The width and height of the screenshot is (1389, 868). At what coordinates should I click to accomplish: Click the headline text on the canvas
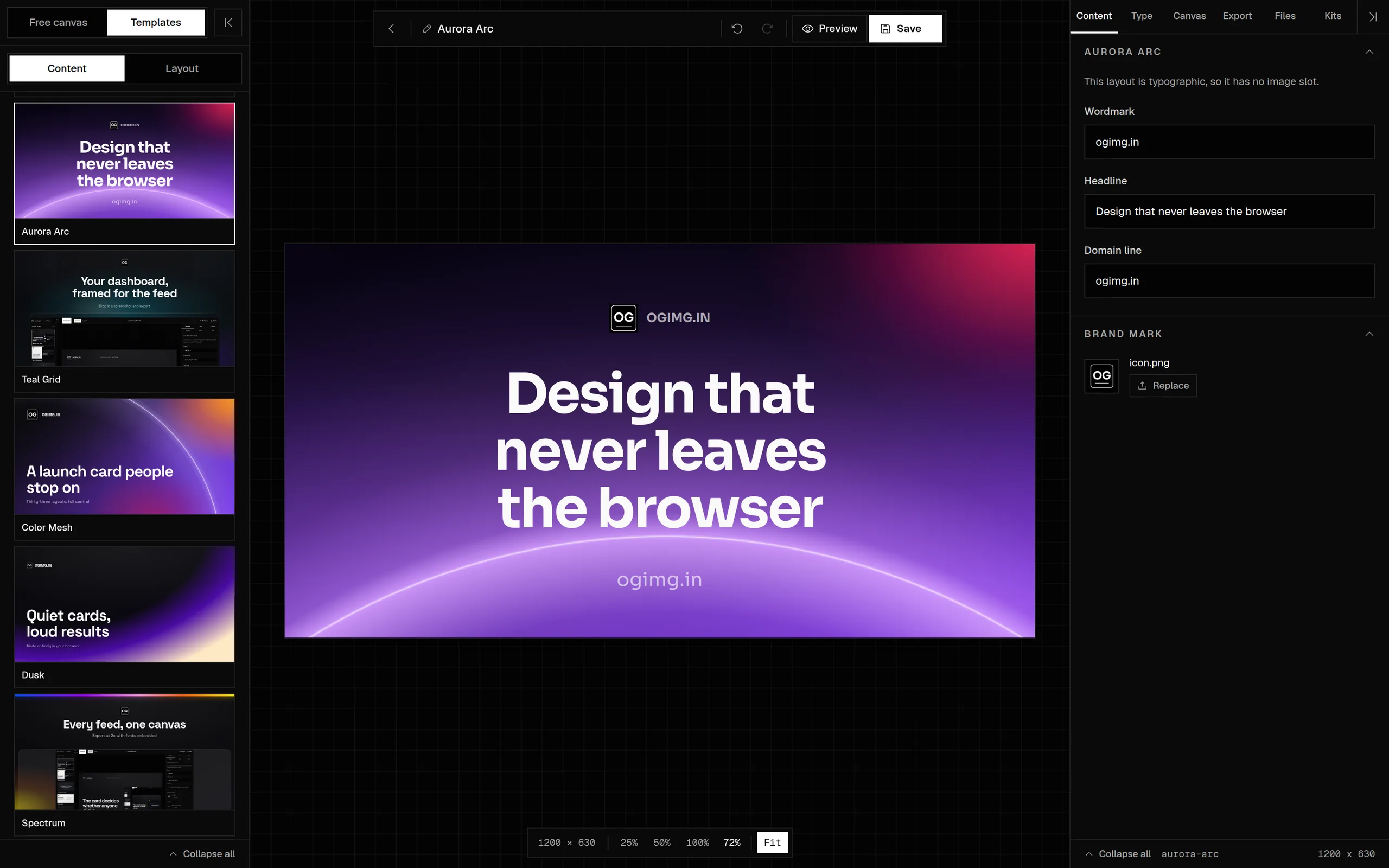[660, 451]
